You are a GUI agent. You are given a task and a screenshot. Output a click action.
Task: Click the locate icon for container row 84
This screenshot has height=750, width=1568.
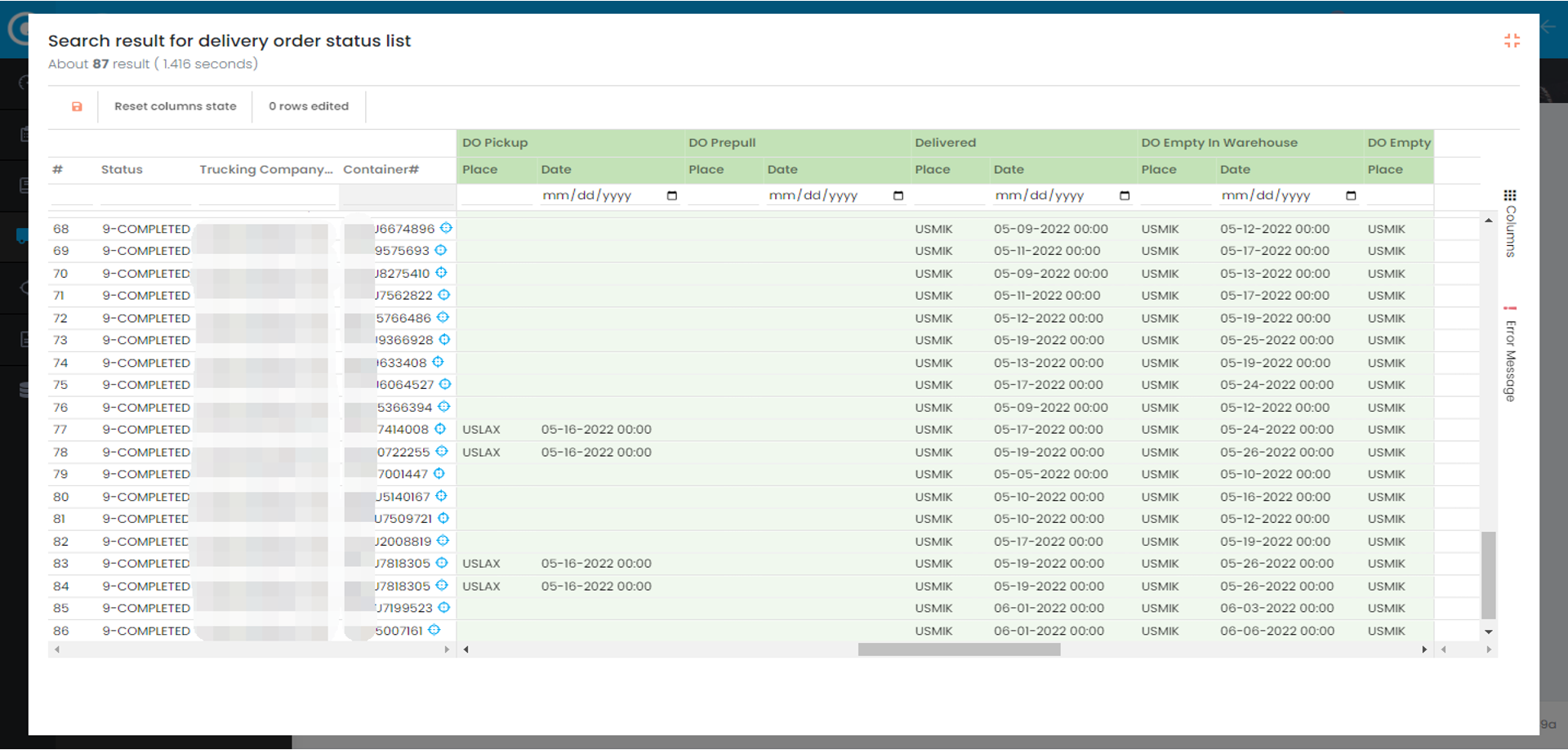(442, 585)
